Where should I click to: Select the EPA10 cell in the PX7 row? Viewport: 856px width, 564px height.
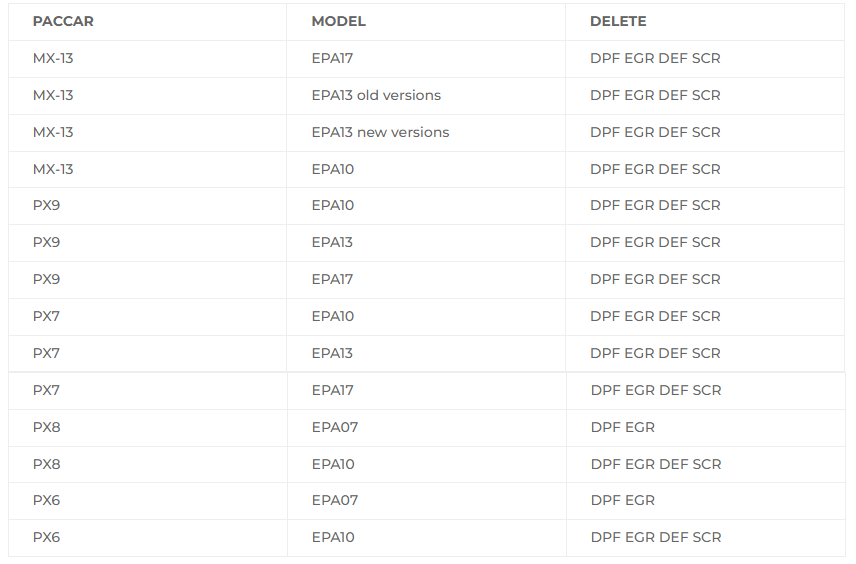[x=333, y=316]
